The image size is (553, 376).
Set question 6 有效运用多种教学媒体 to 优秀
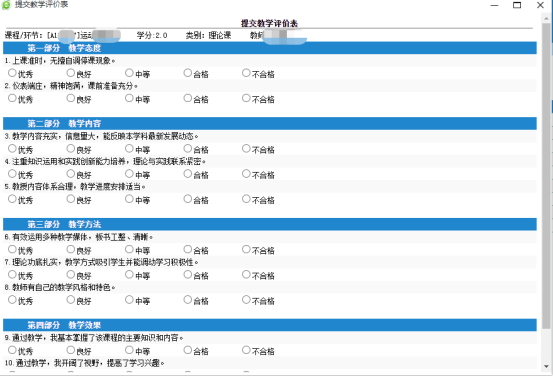[x=12, y=249]
